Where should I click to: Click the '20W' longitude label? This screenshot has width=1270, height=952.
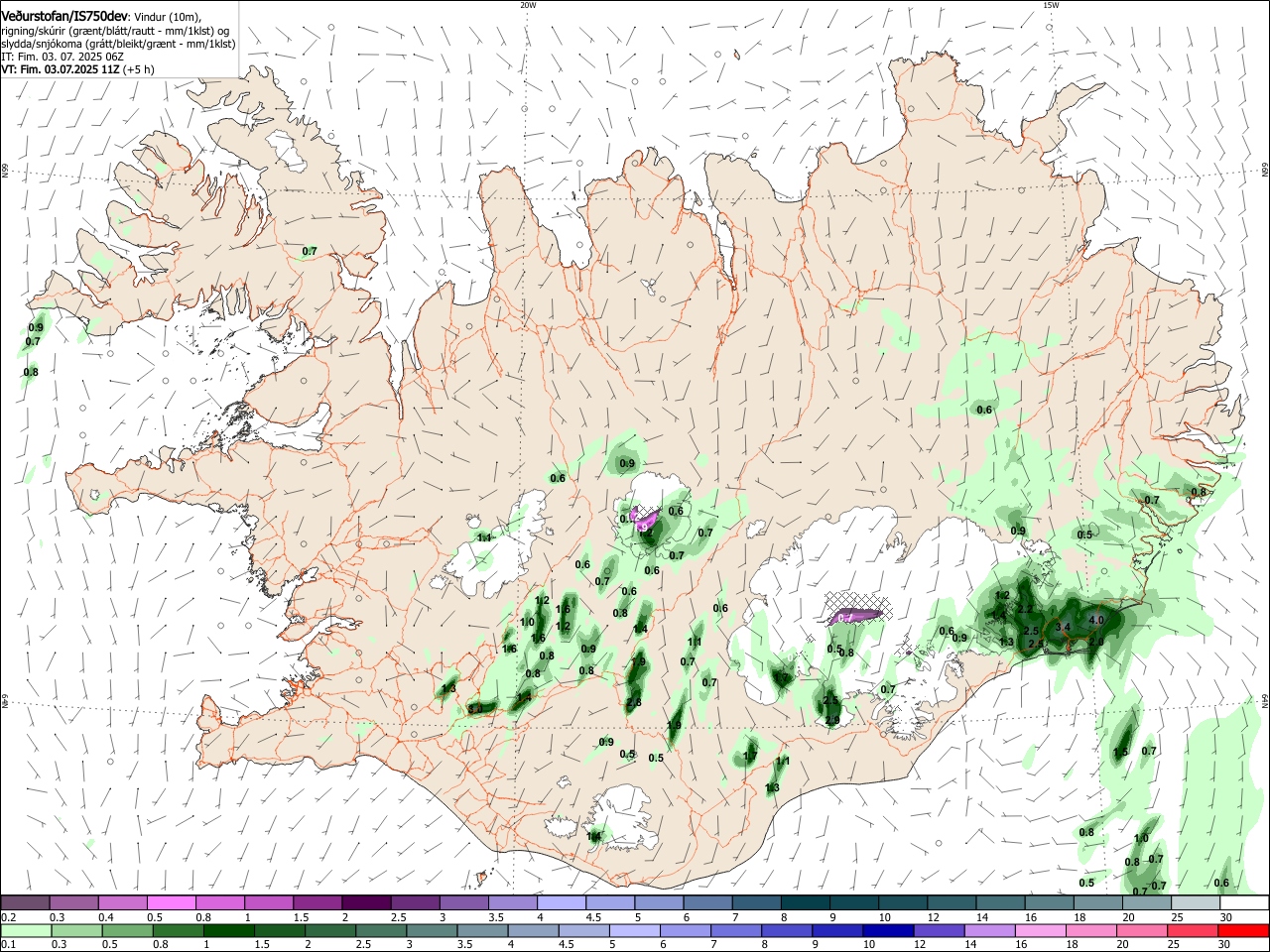(x=528, y=5)
